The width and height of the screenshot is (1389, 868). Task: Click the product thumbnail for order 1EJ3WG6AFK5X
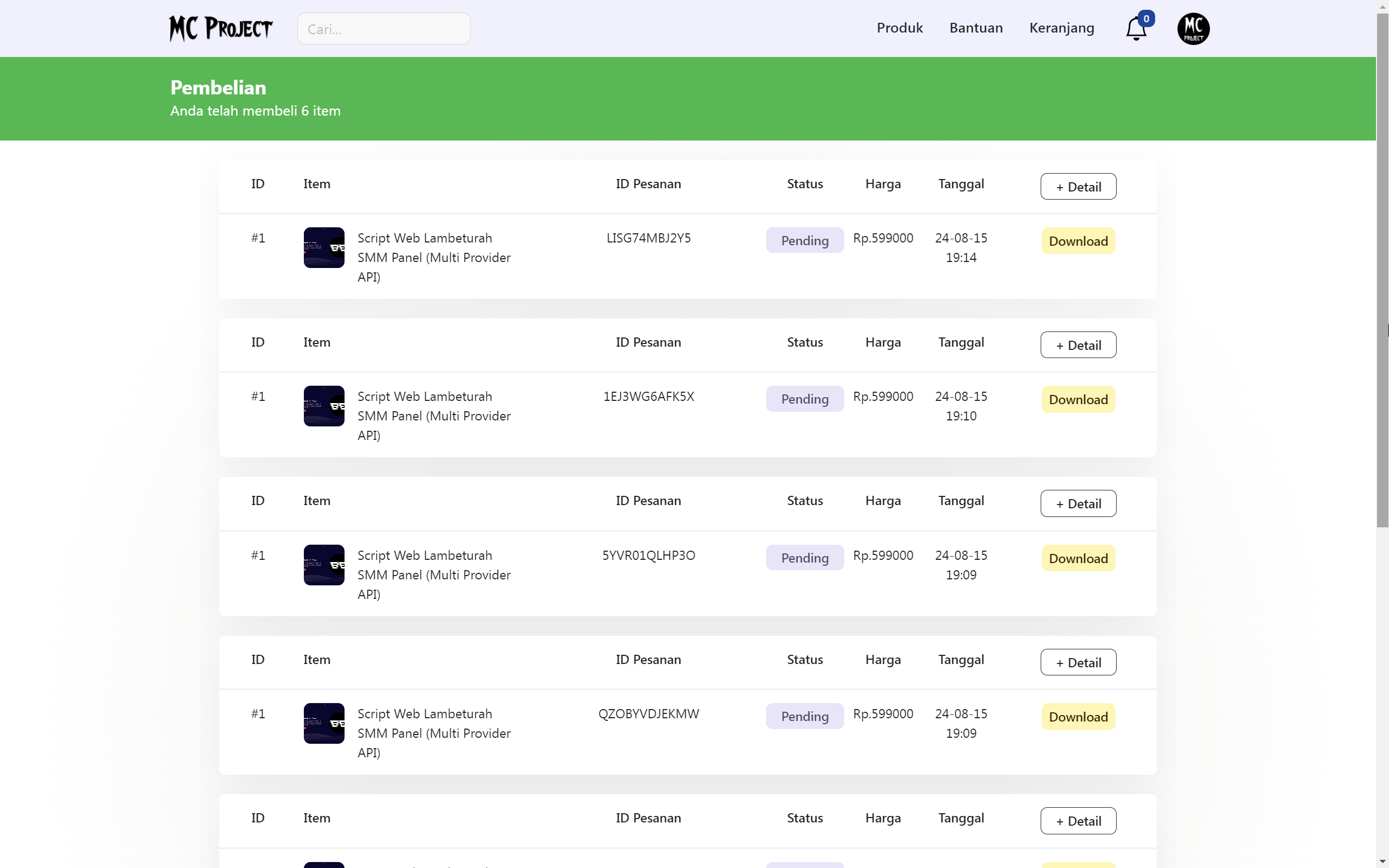(323, 406)
